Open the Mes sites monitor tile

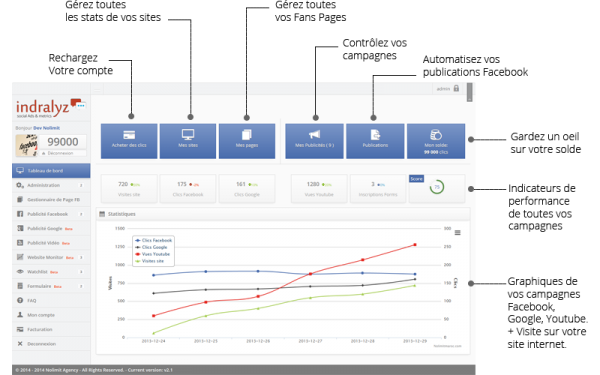tap(188, 141)
